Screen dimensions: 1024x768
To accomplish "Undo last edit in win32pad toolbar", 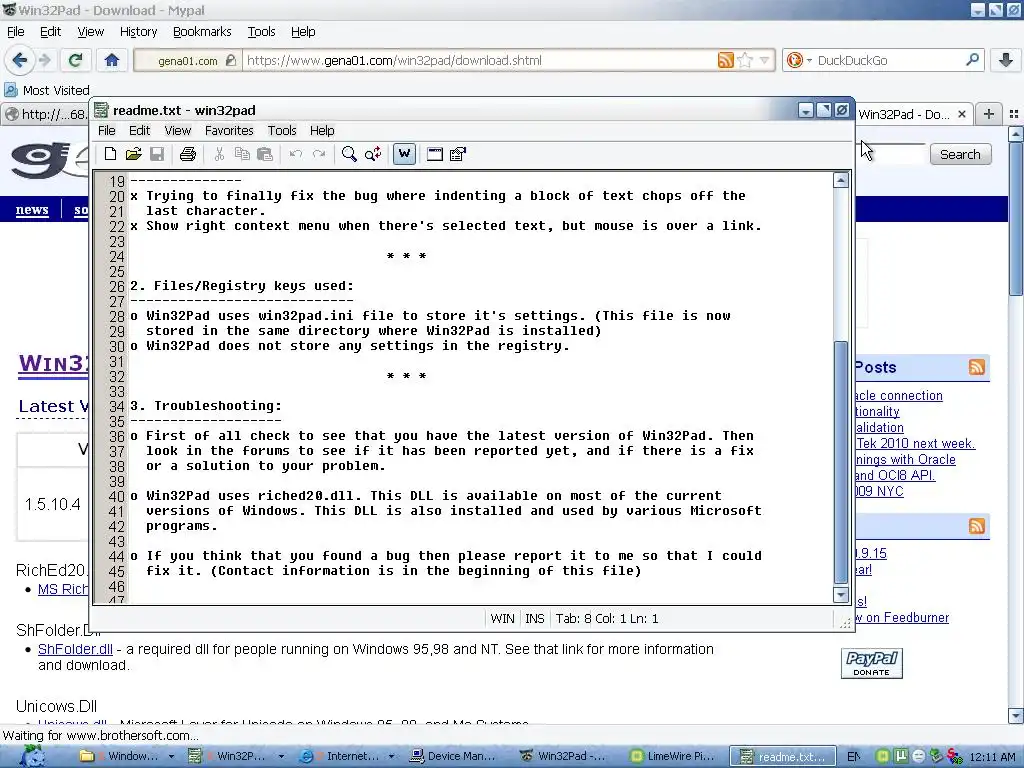I will tap(296, 154).
